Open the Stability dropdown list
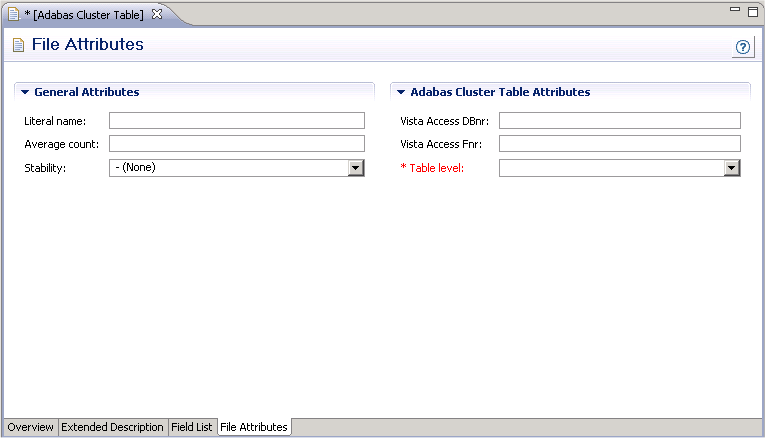765x438 pixels. (355, 168)
